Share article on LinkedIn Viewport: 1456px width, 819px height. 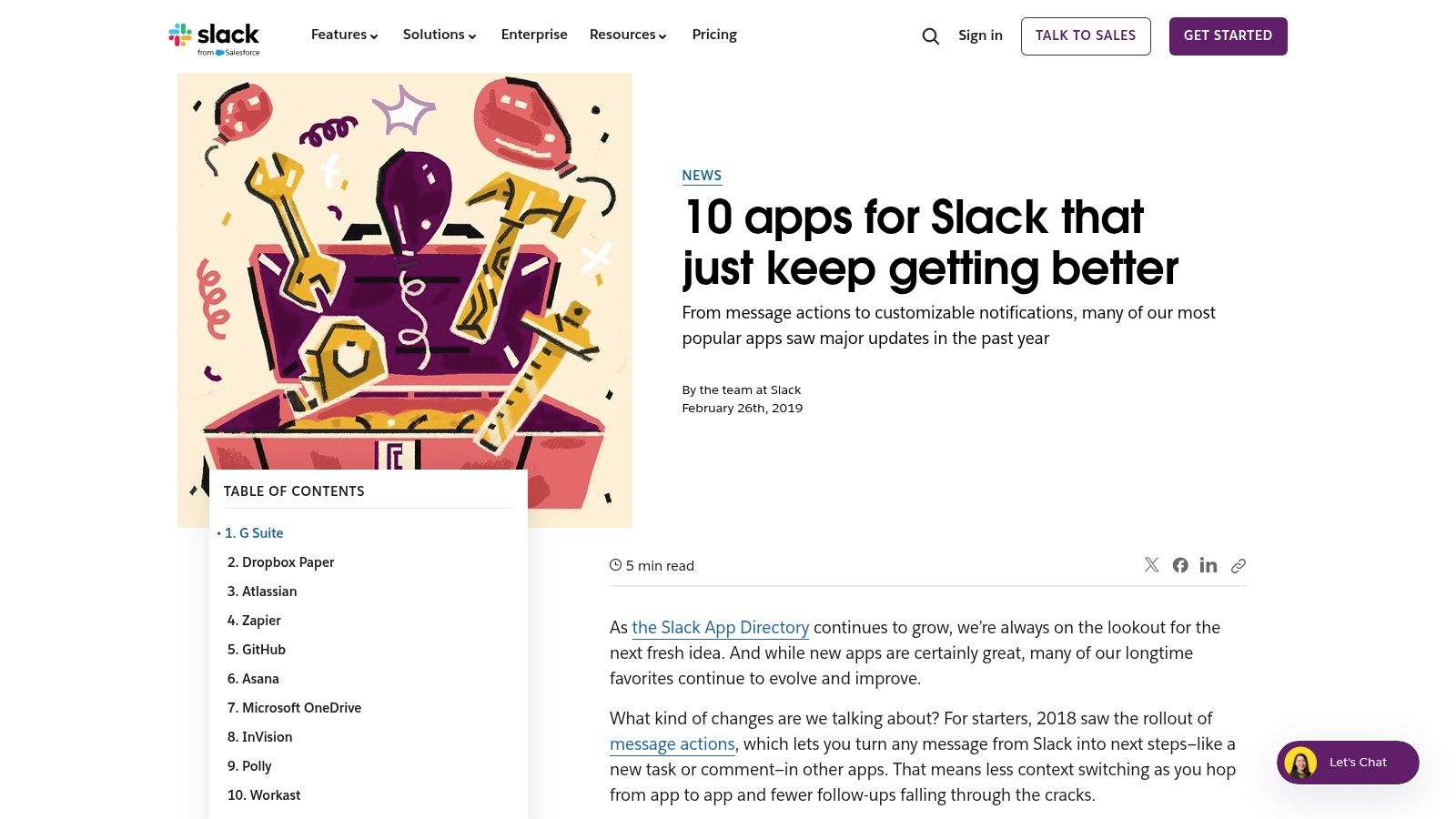(x=1208, y=565)
